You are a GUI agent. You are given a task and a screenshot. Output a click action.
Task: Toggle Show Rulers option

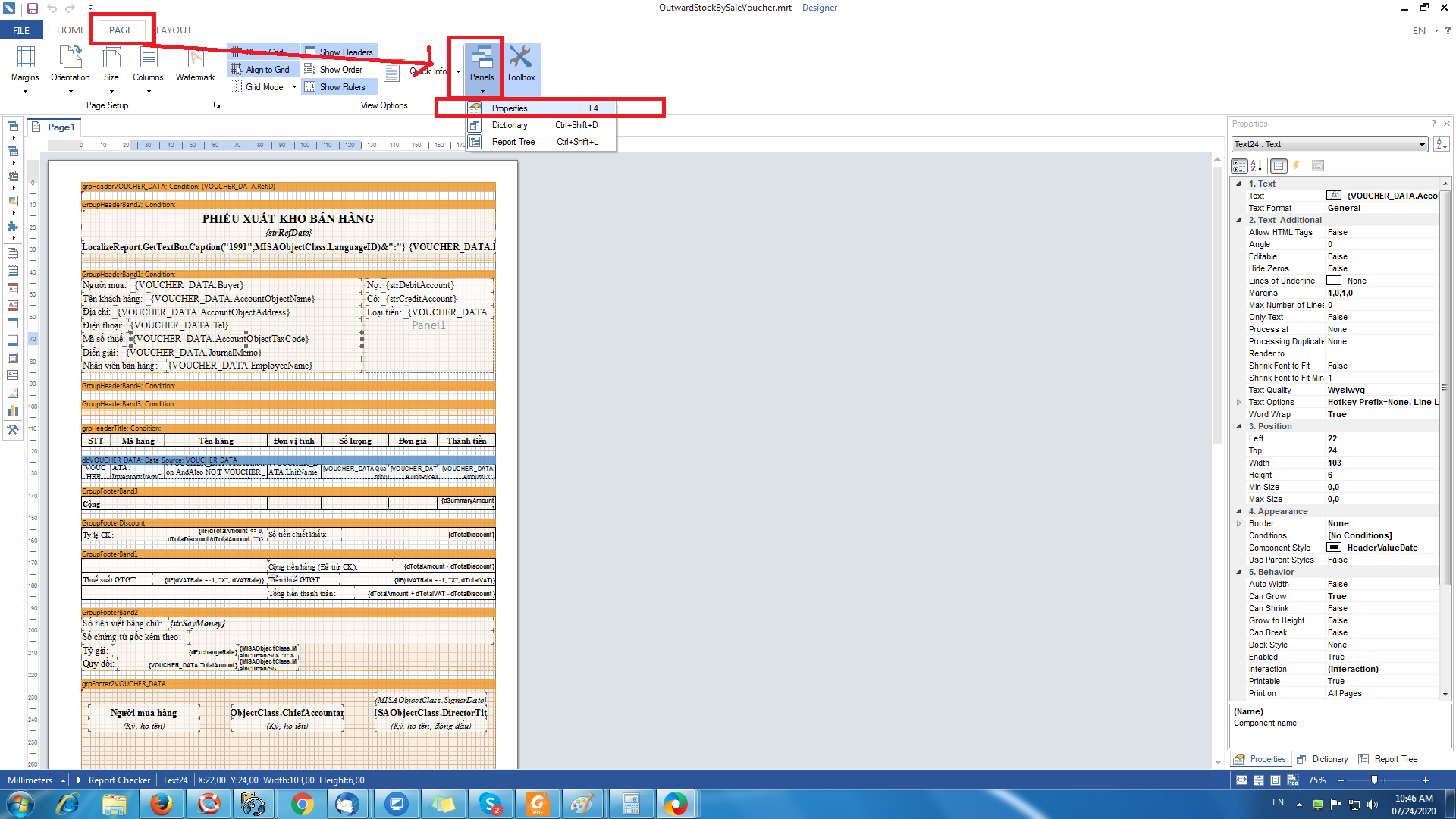(x=334, y=87)
